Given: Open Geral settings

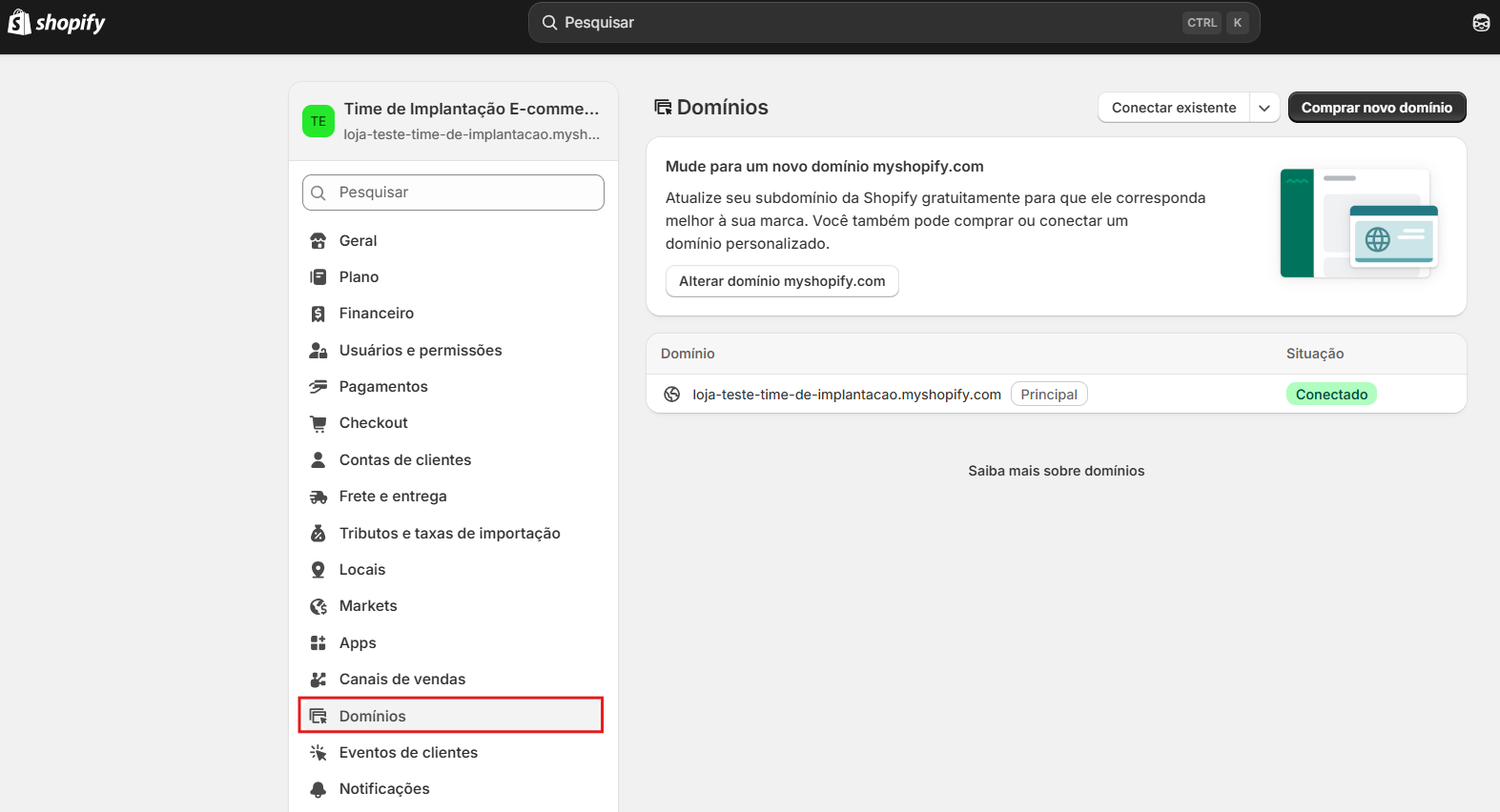Looking at the screenshot, I should [453, 241].
